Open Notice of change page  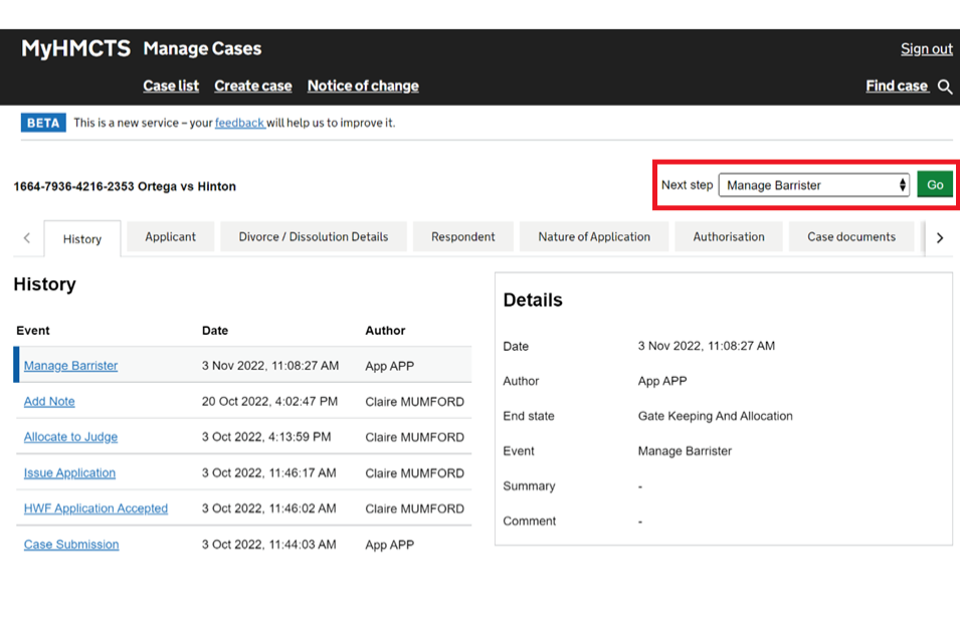[363, 86]
